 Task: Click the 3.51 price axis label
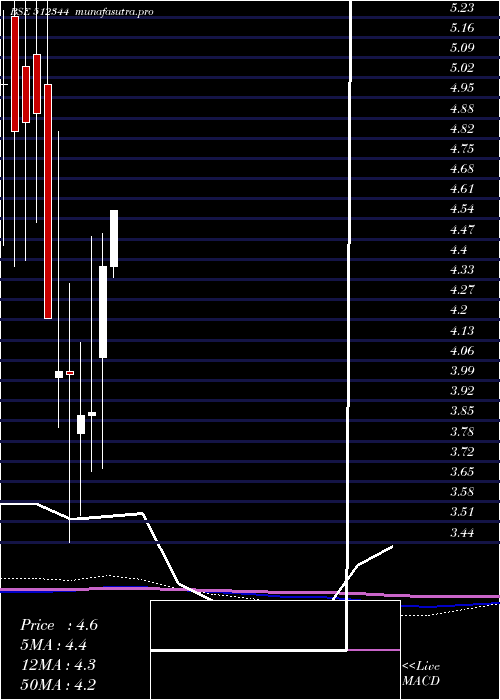pos(462,512)
